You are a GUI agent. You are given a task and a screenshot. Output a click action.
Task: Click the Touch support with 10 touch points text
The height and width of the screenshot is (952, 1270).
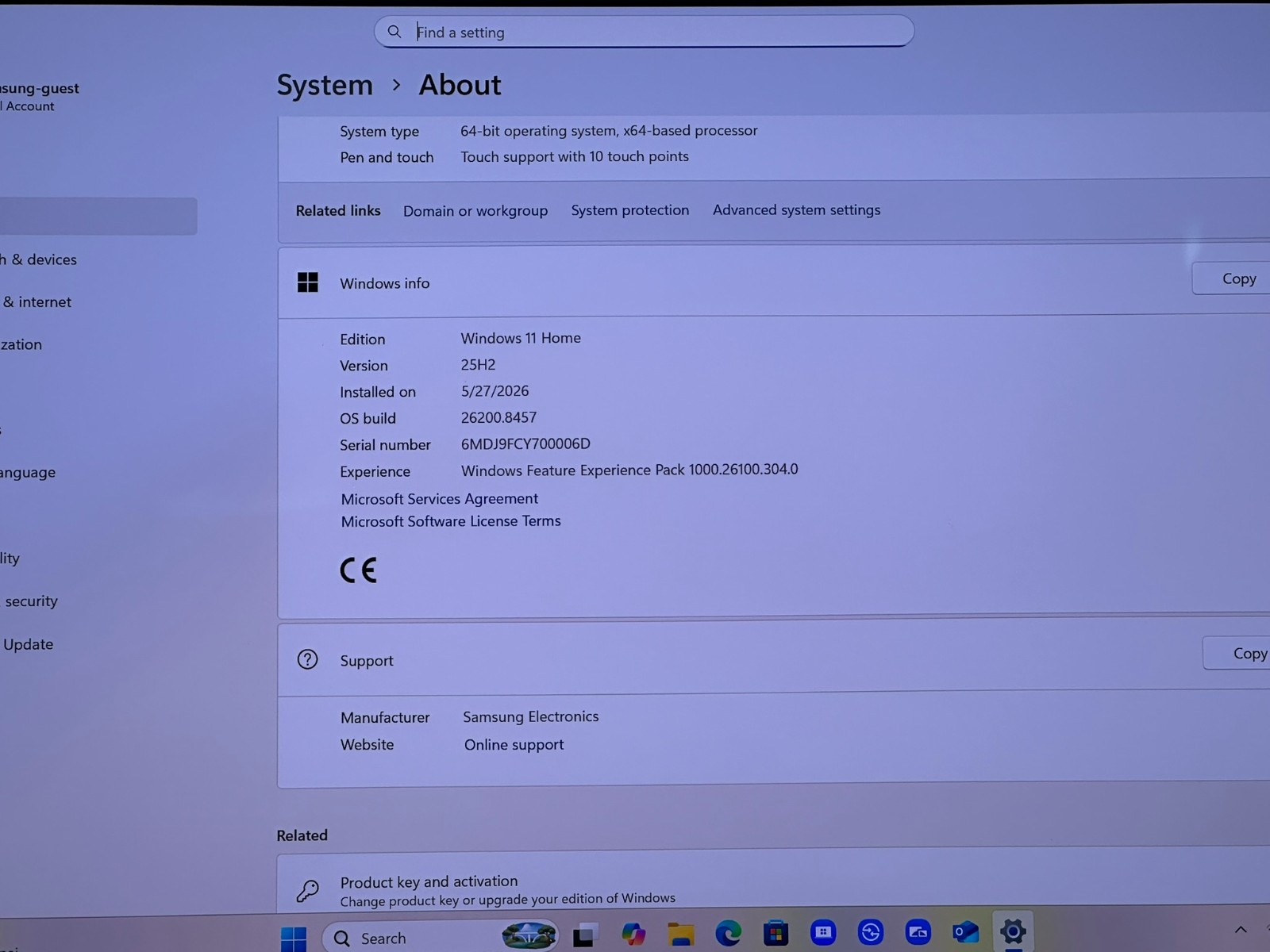[575, 157]
